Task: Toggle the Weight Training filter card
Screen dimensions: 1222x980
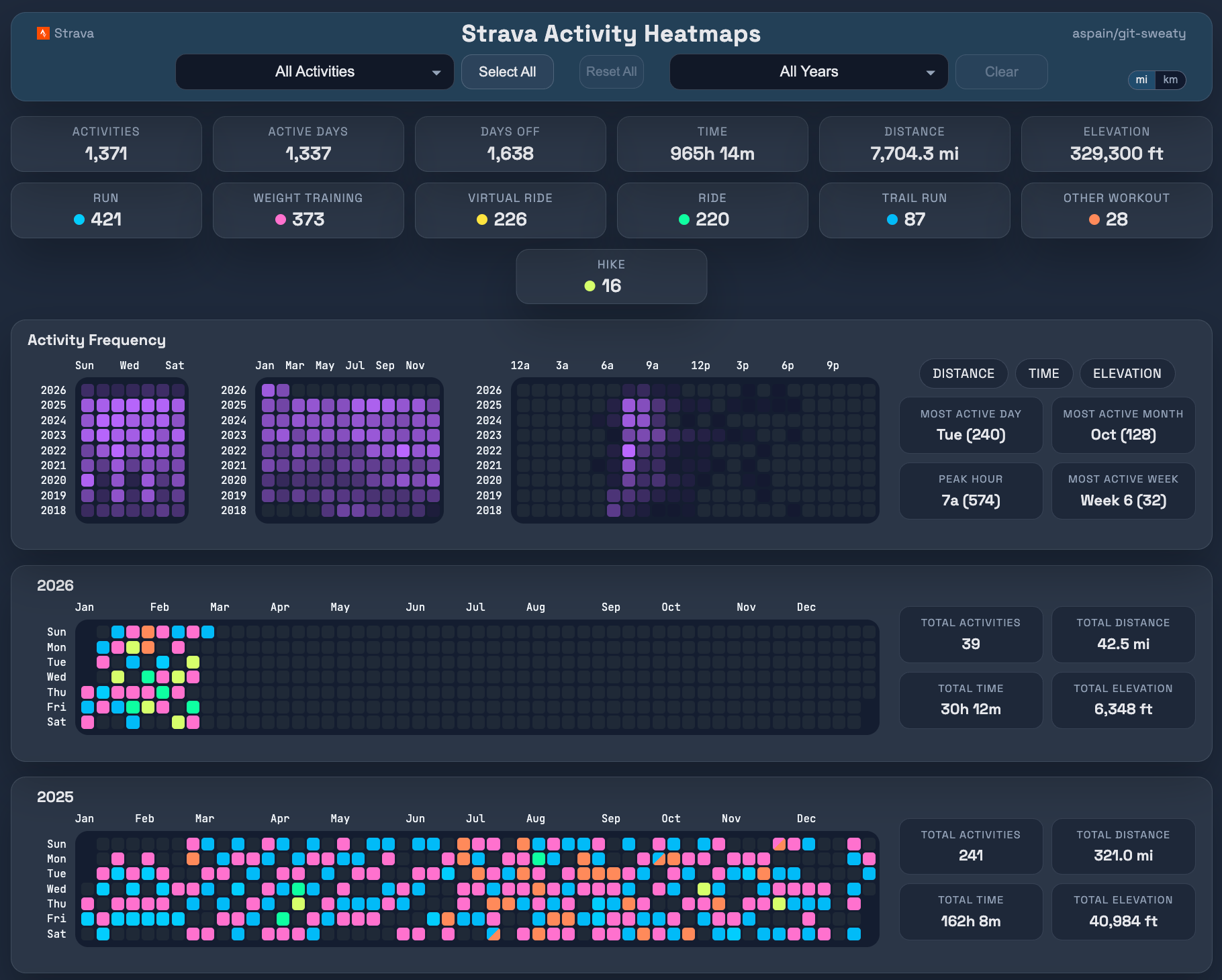Action: (x=308, y=210)
